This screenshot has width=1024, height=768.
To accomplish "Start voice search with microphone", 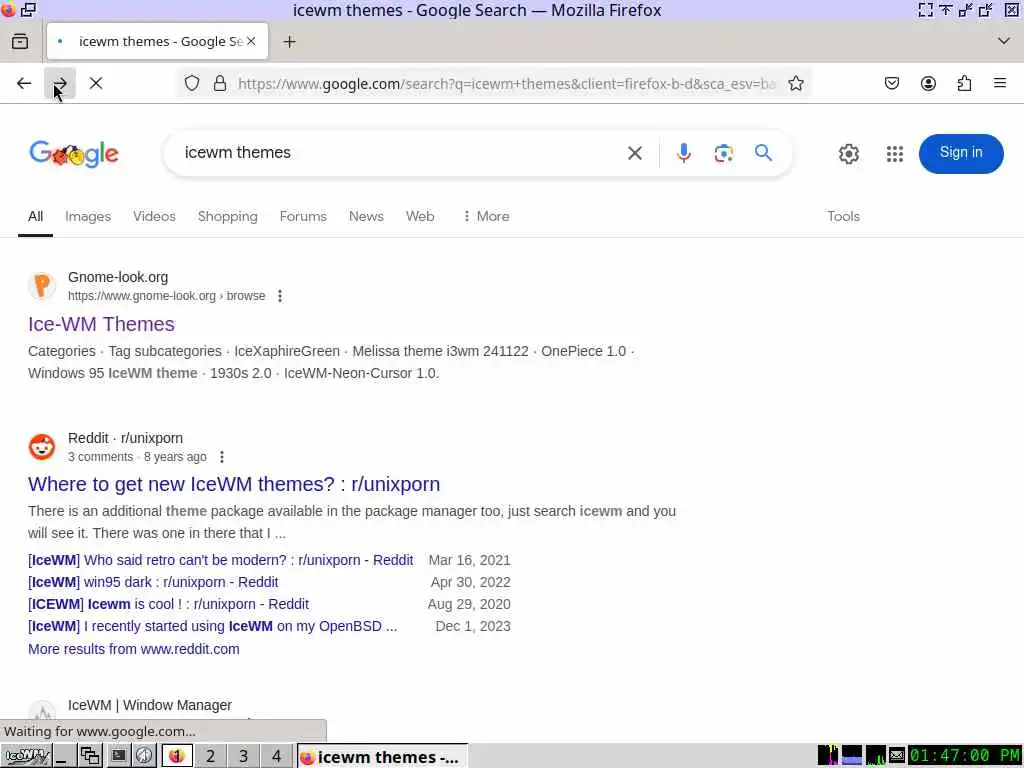I will click(684, 153).
